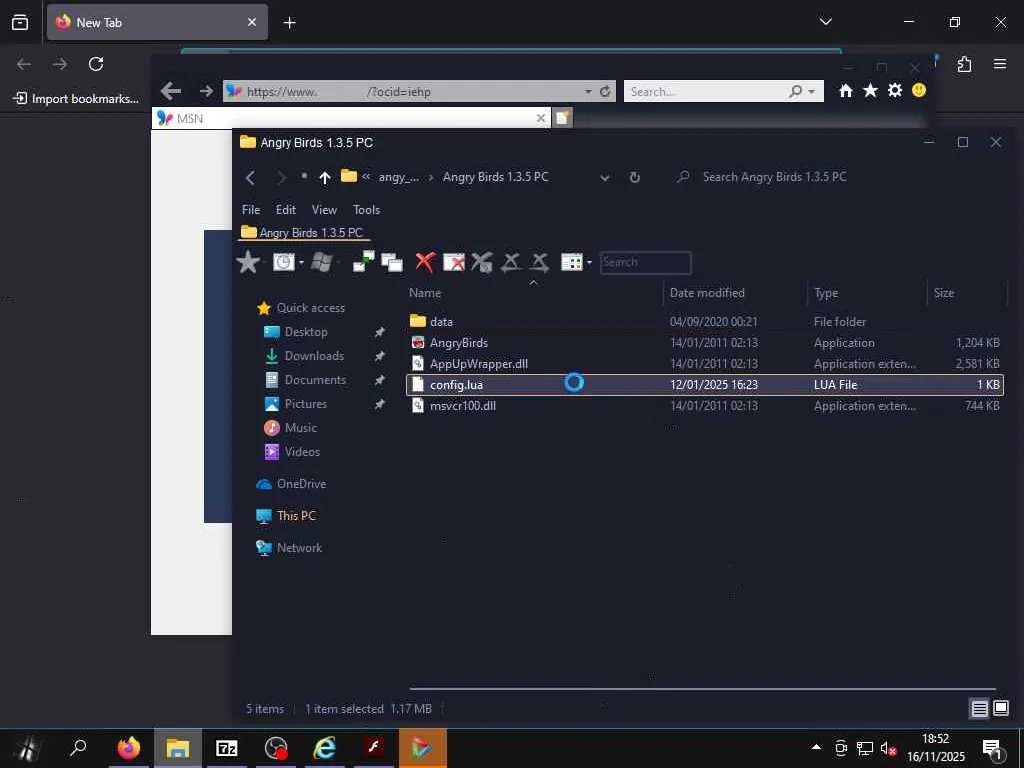The image size is (1024, 768).
Task: Open Pictures in the sidebar
Action: (x=295, y=404)
